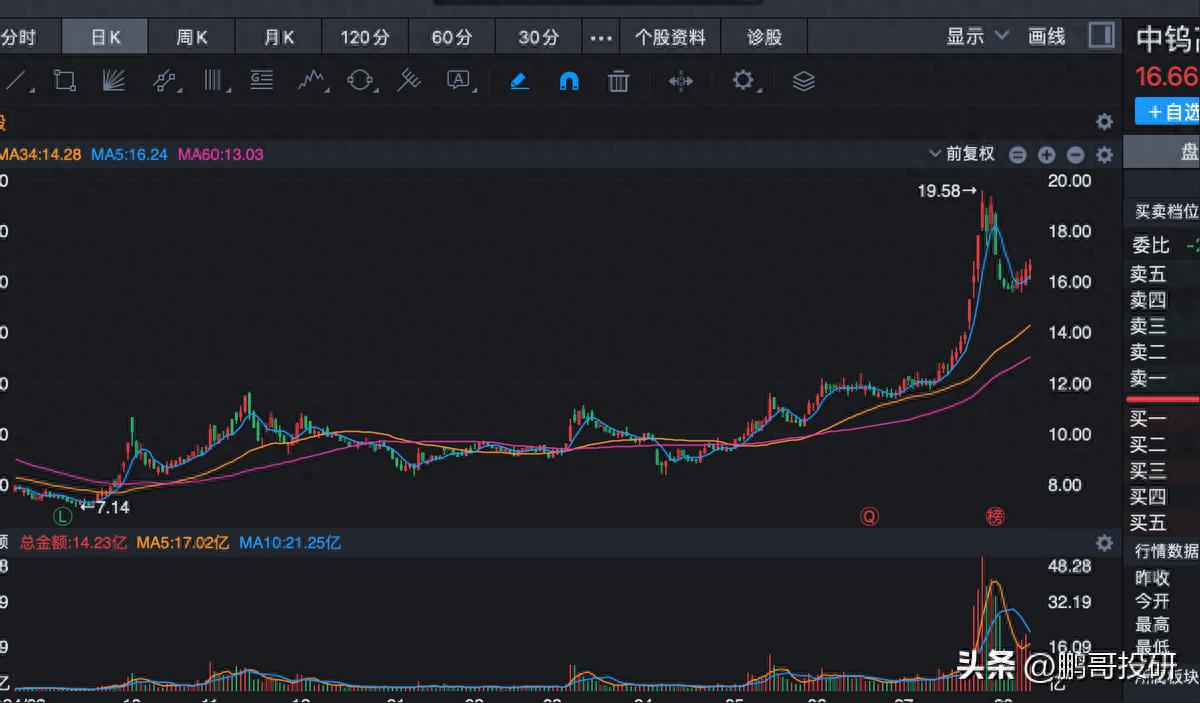Expand more timeframes via the ellipsis

point(600,38)
